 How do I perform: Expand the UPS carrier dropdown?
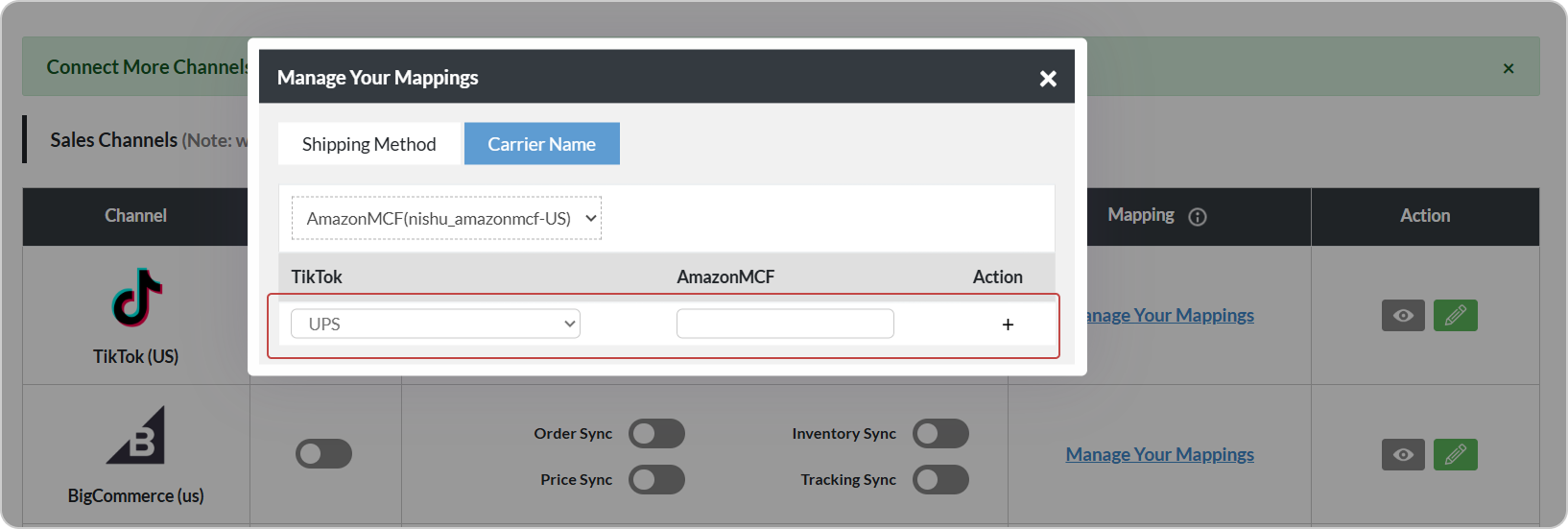tap(436, 325)
